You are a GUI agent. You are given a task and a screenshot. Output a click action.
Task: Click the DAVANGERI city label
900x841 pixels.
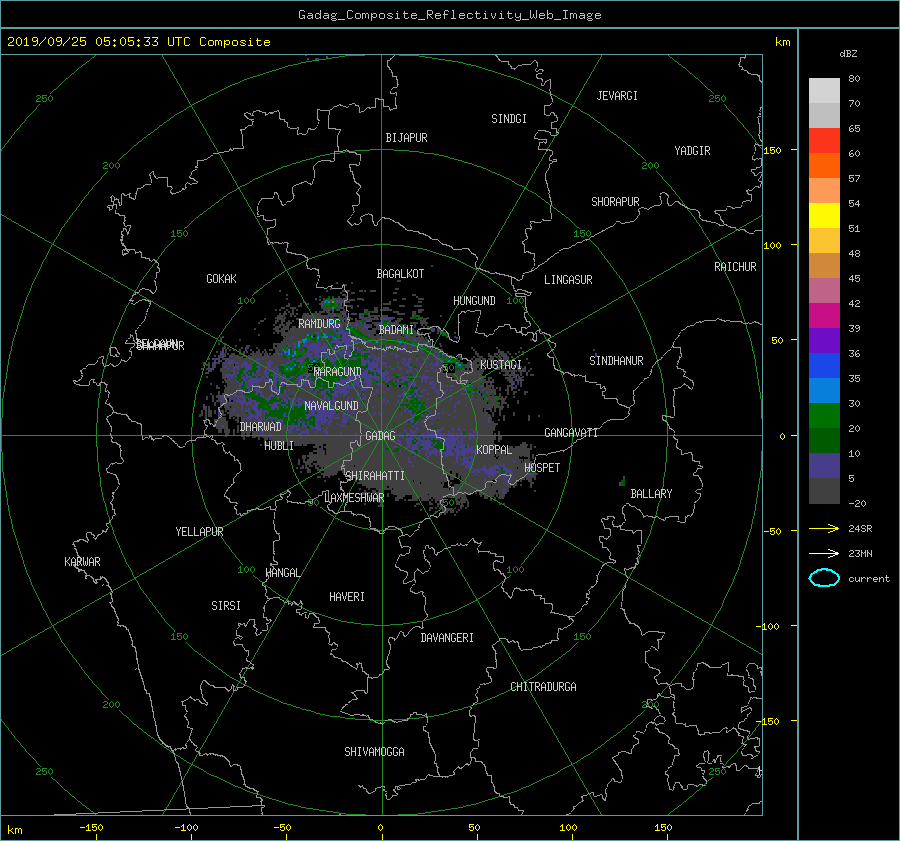447,638
